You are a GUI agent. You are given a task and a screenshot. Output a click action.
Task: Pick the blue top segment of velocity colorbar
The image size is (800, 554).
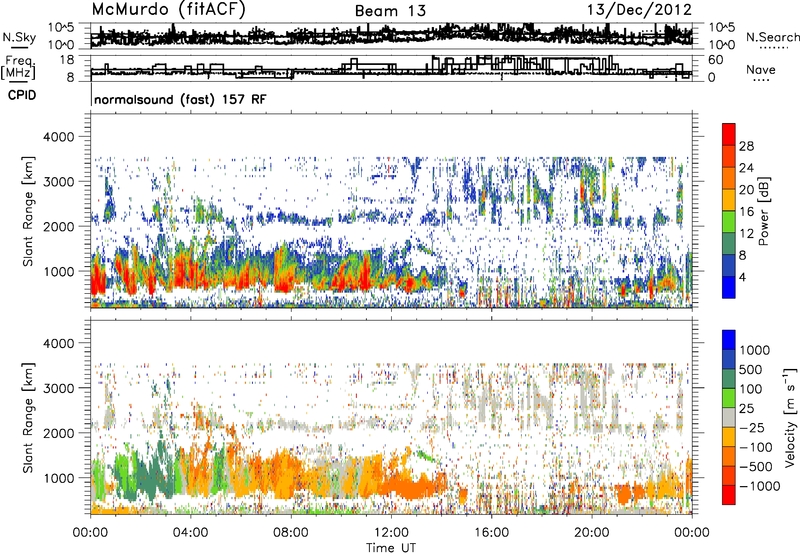[729, 340]
